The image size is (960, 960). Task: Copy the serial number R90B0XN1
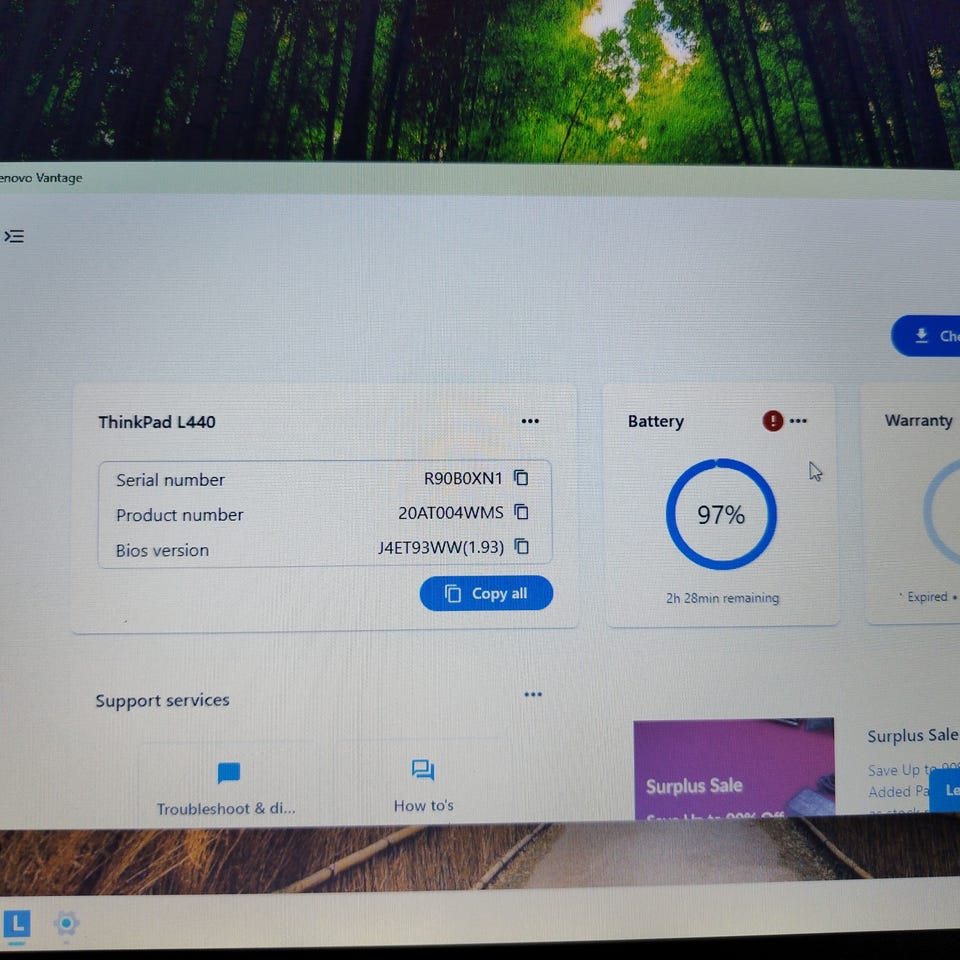click(521, 478)
